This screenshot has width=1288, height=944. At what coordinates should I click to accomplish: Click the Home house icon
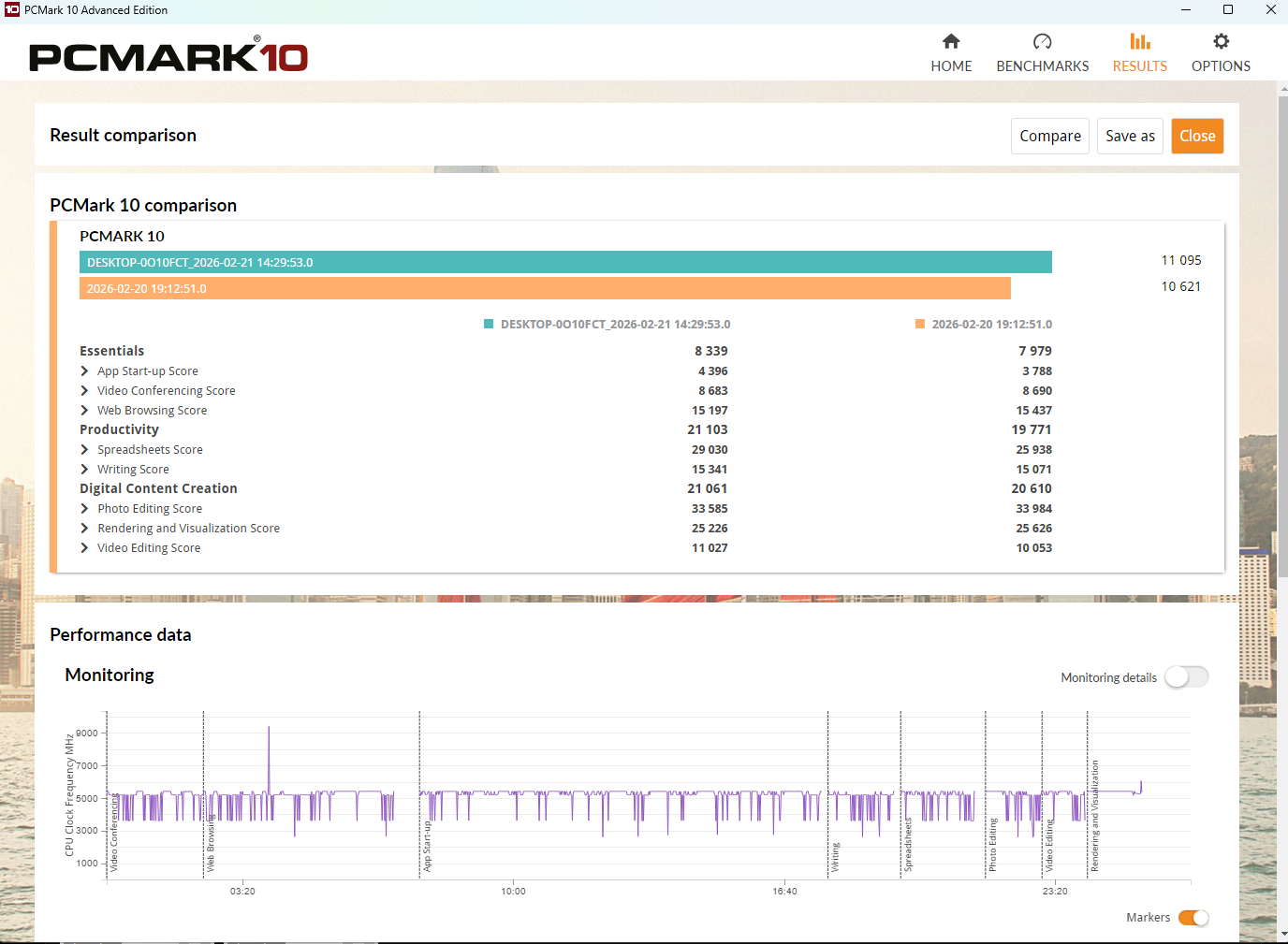951,41
